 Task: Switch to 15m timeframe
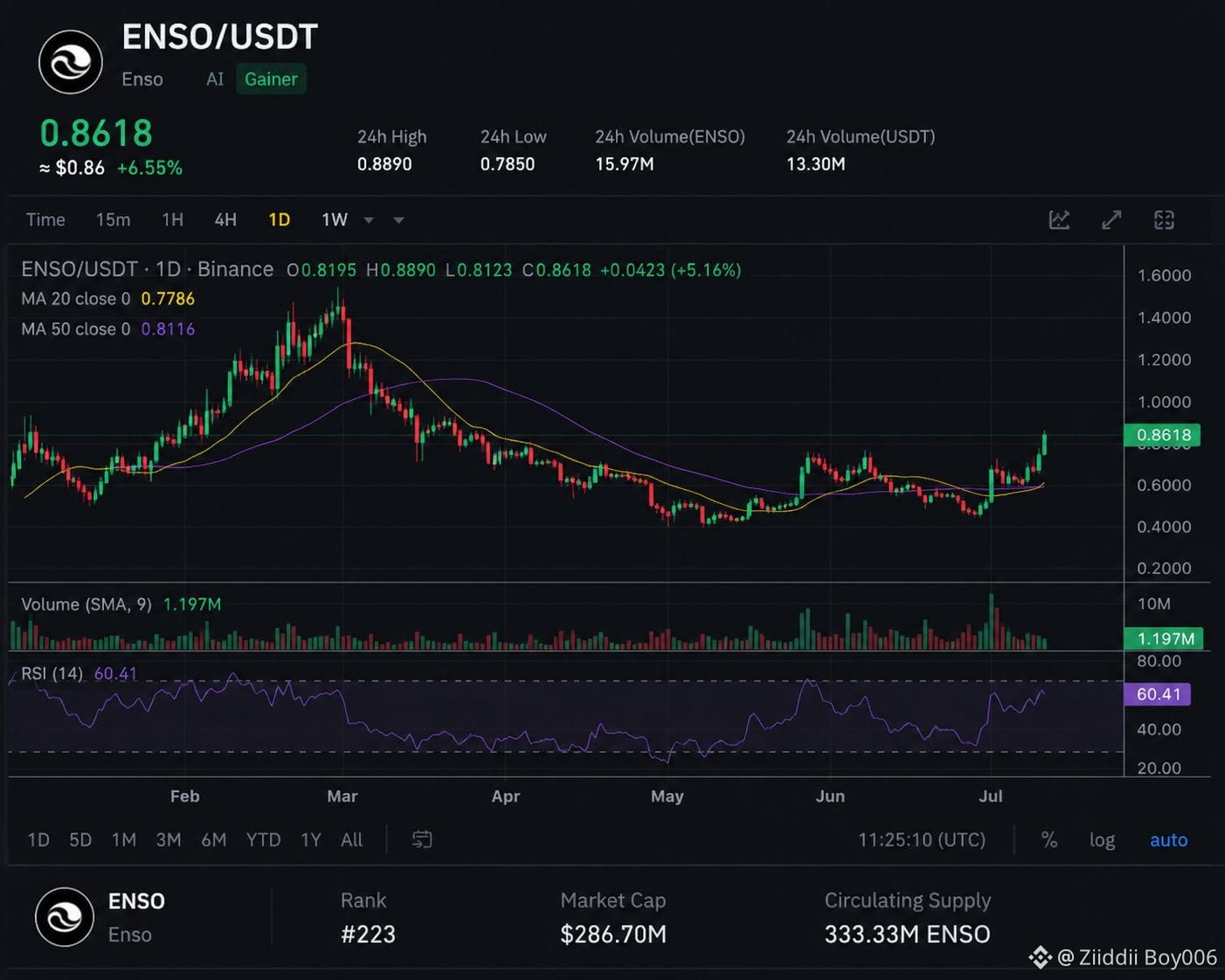coord(113,219)
